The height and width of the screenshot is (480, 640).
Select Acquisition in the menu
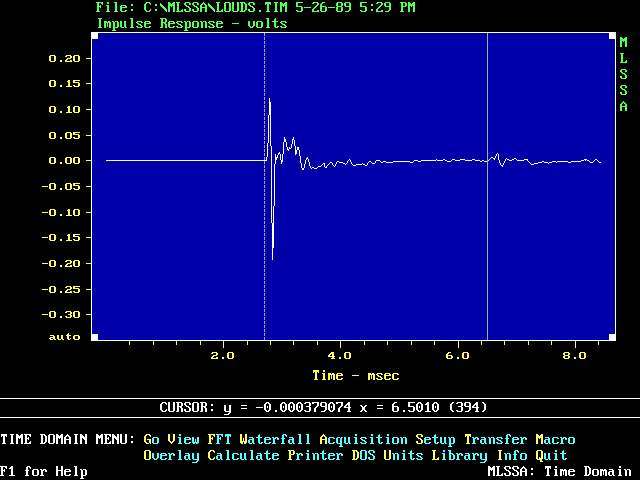pyautogui.click(x=363, y=440)
